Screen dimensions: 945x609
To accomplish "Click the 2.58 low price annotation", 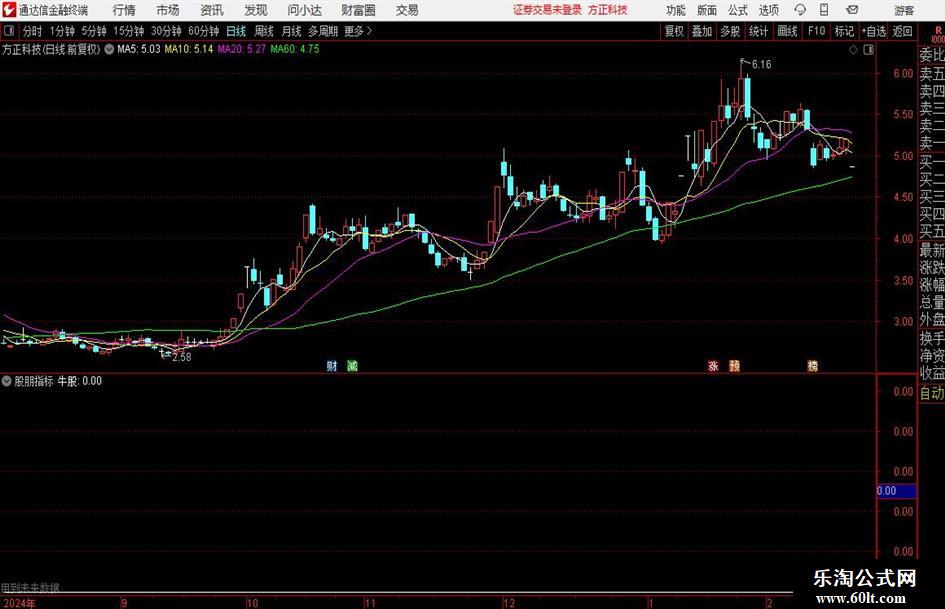I will (181, 357).
